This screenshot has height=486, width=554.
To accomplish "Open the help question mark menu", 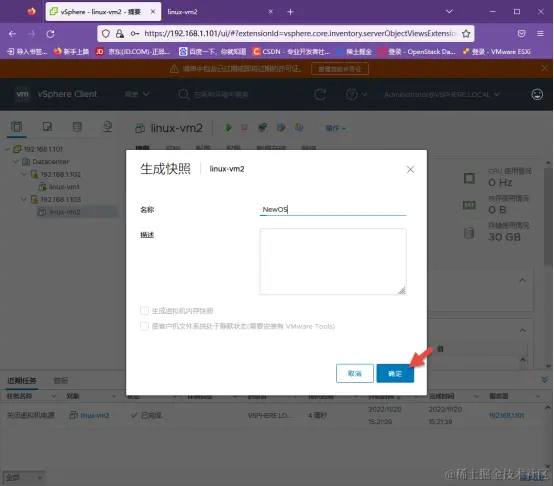I will click(356, 94).
